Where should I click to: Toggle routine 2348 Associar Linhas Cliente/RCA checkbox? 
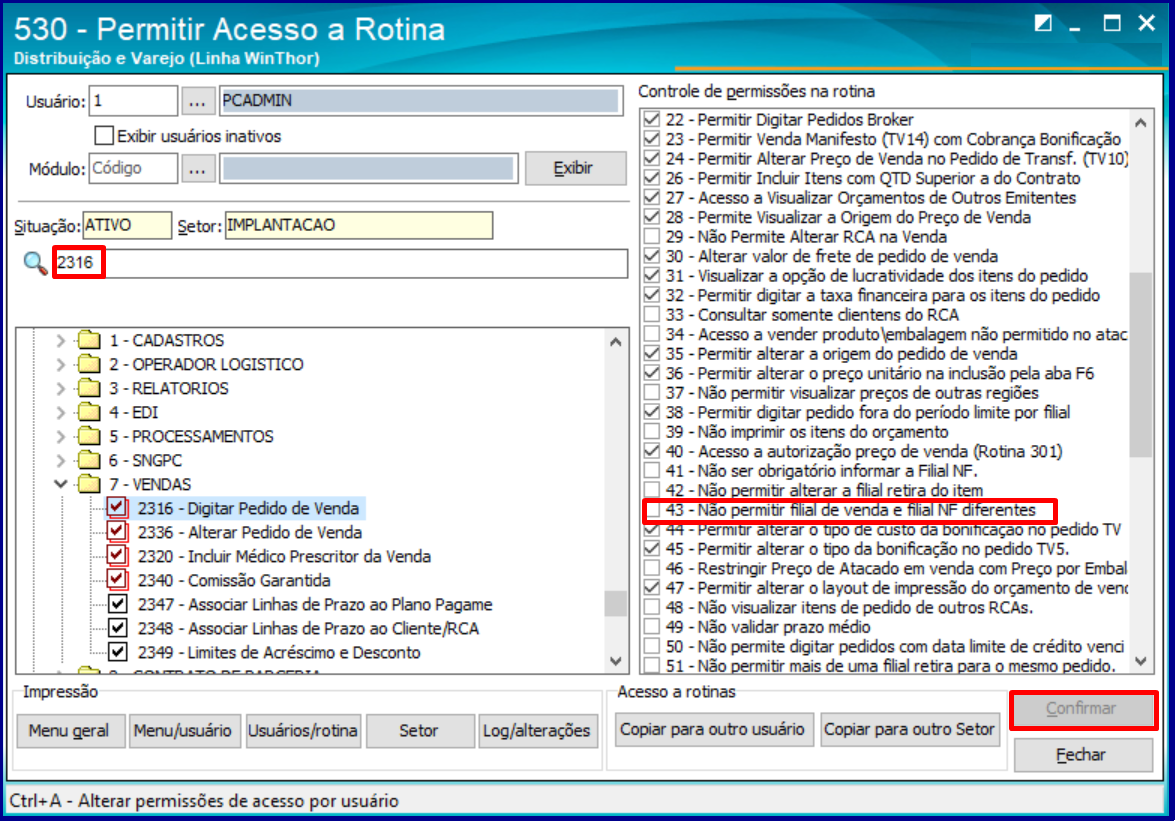tap(117, 628)
